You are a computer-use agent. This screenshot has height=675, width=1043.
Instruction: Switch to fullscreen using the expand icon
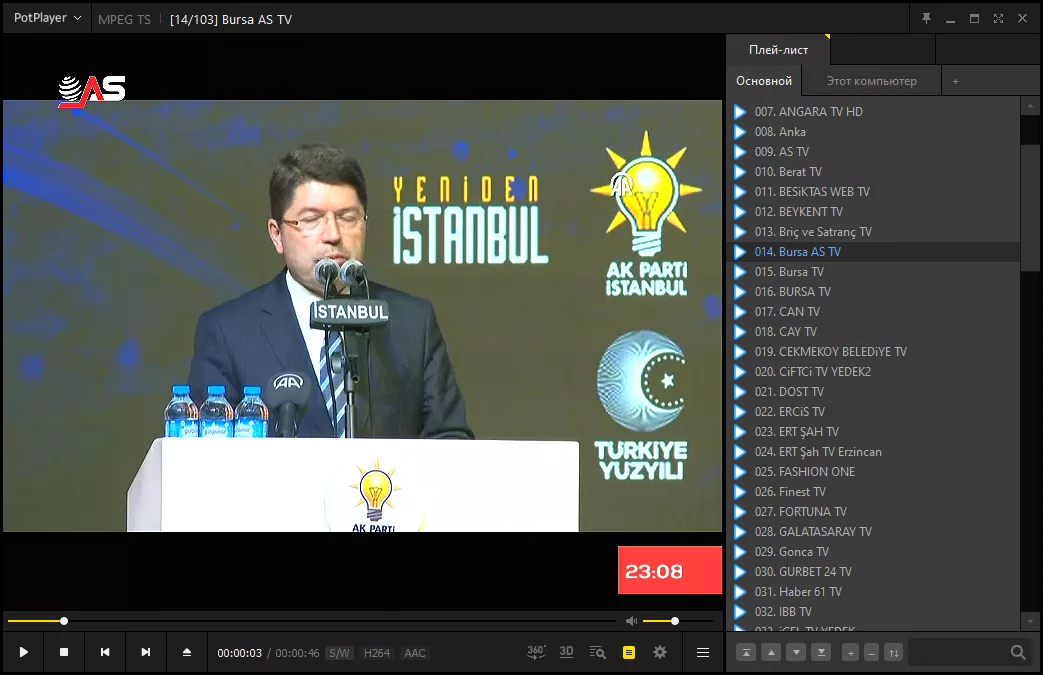[998, 19]
